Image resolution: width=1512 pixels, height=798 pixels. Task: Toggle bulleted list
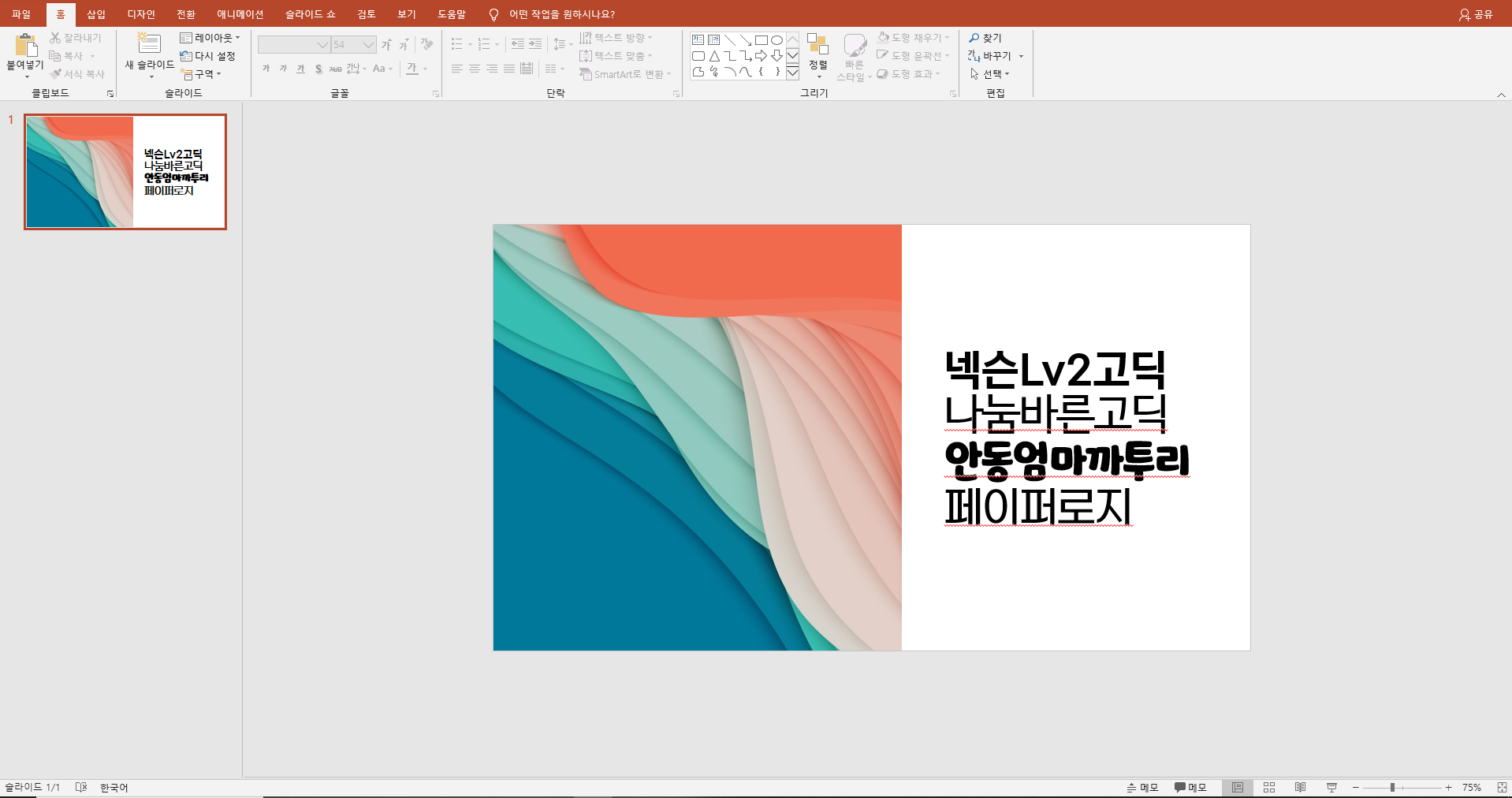[456, 44]
